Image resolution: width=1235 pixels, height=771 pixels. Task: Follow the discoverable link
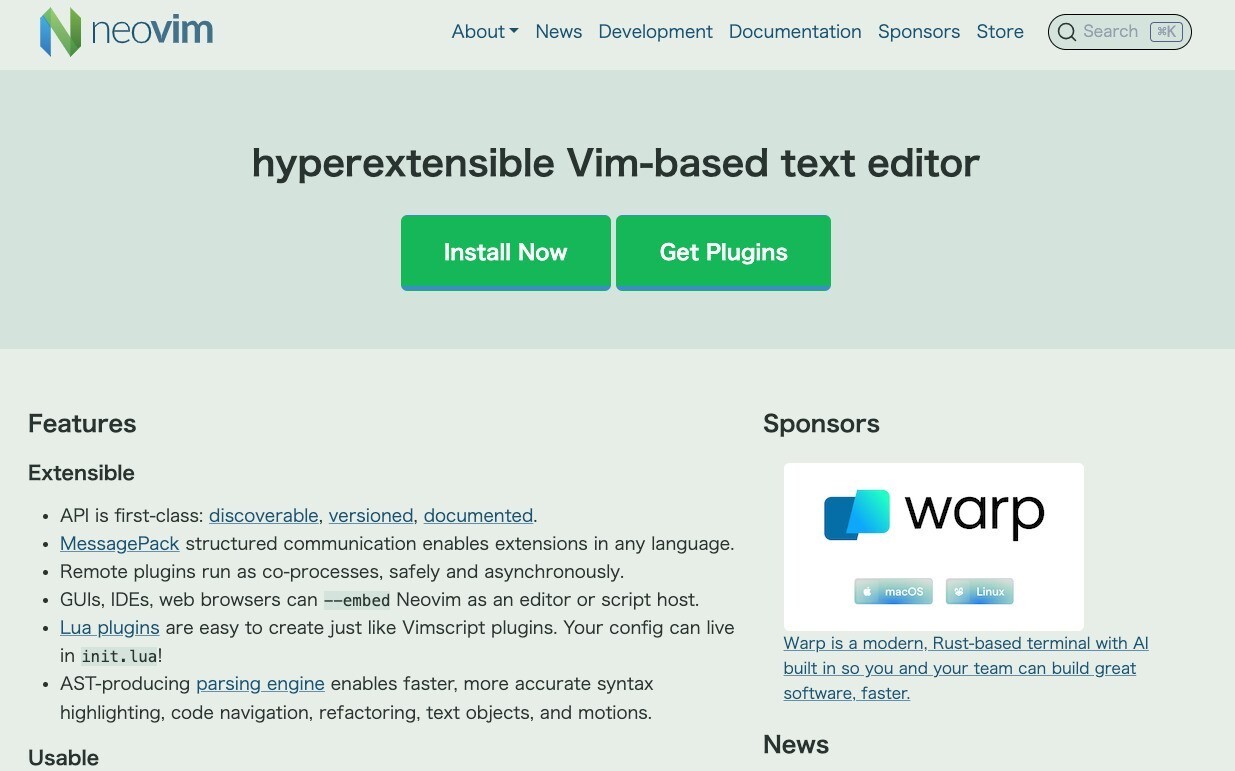click(263, 516)
